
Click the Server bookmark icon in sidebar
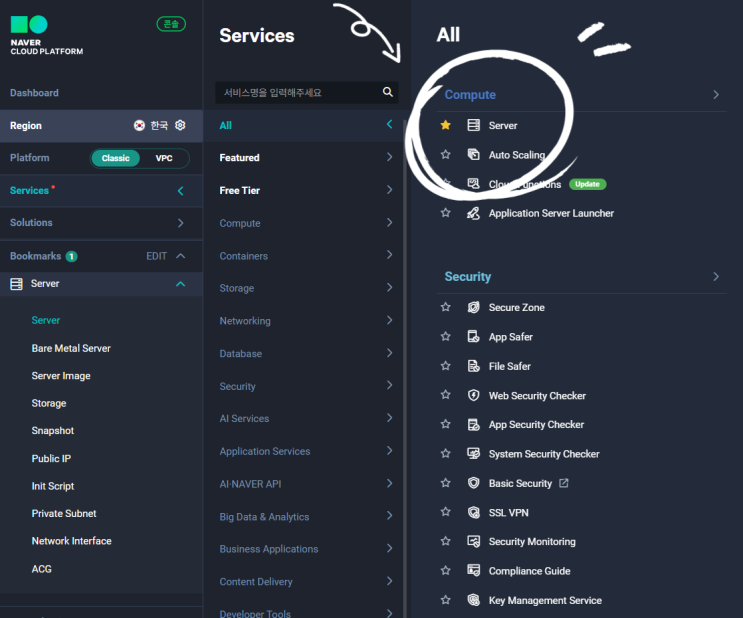tap(17, 284)
